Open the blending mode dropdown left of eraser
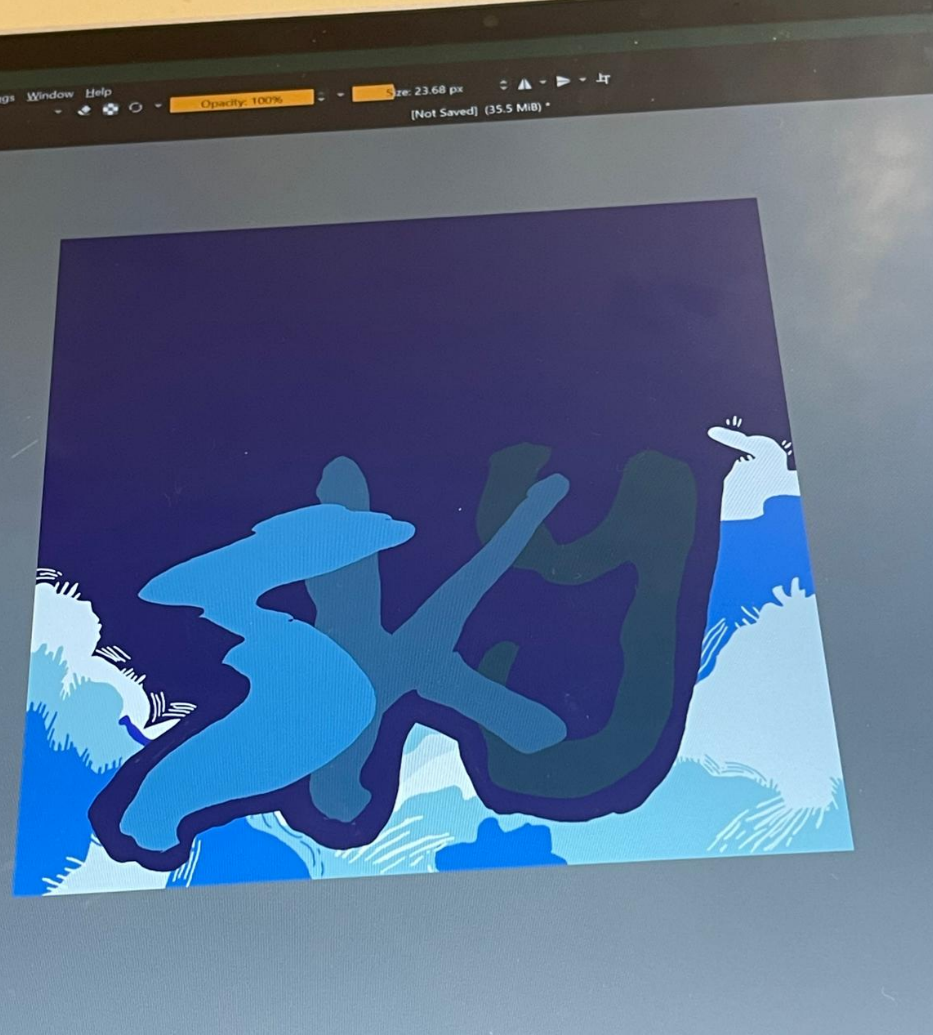This screenshot has width=933, height=1035. click(x=58, y=111)
